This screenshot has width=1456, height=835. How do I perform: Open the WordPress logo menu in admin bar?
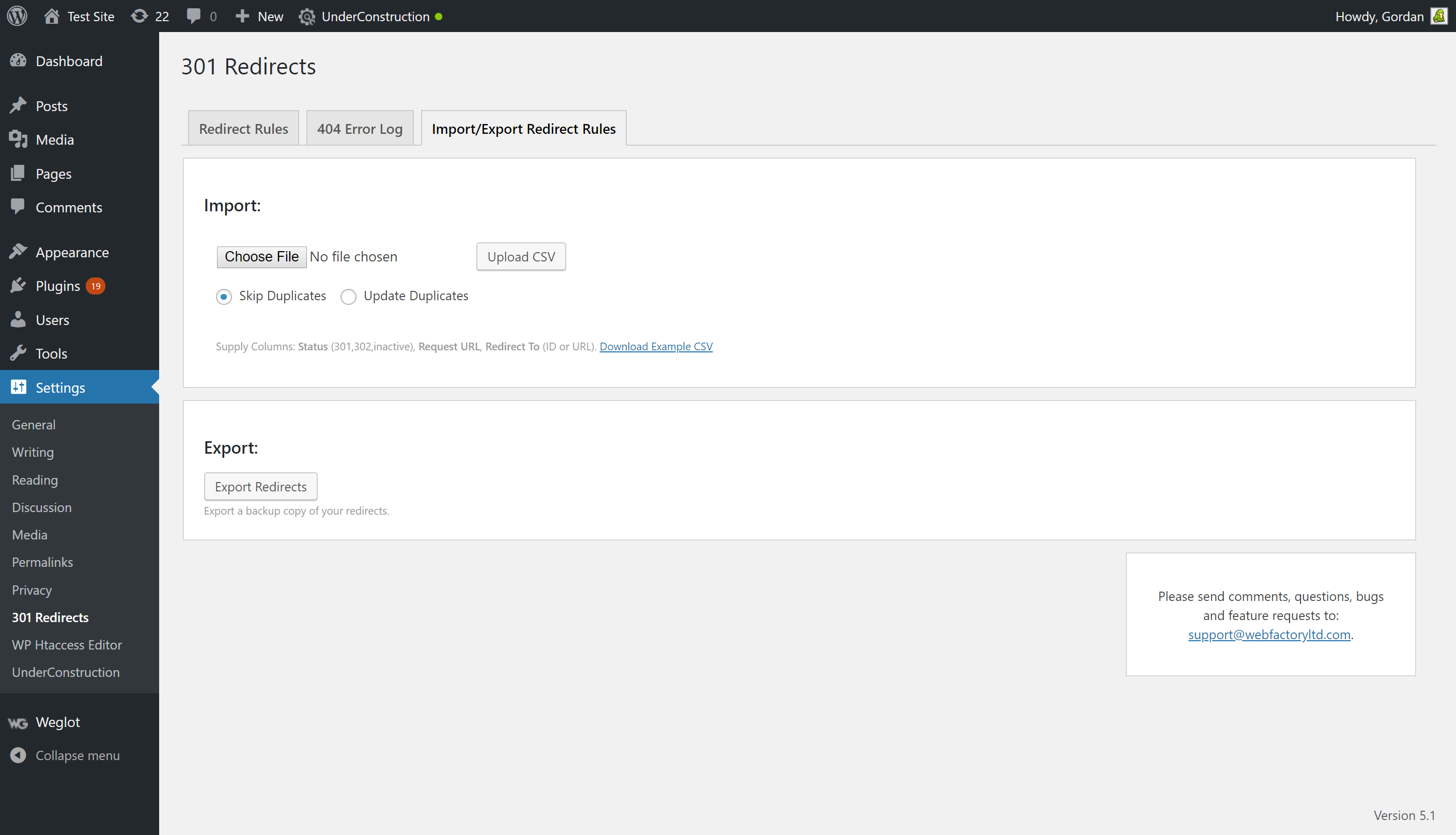tap(17, 16)
